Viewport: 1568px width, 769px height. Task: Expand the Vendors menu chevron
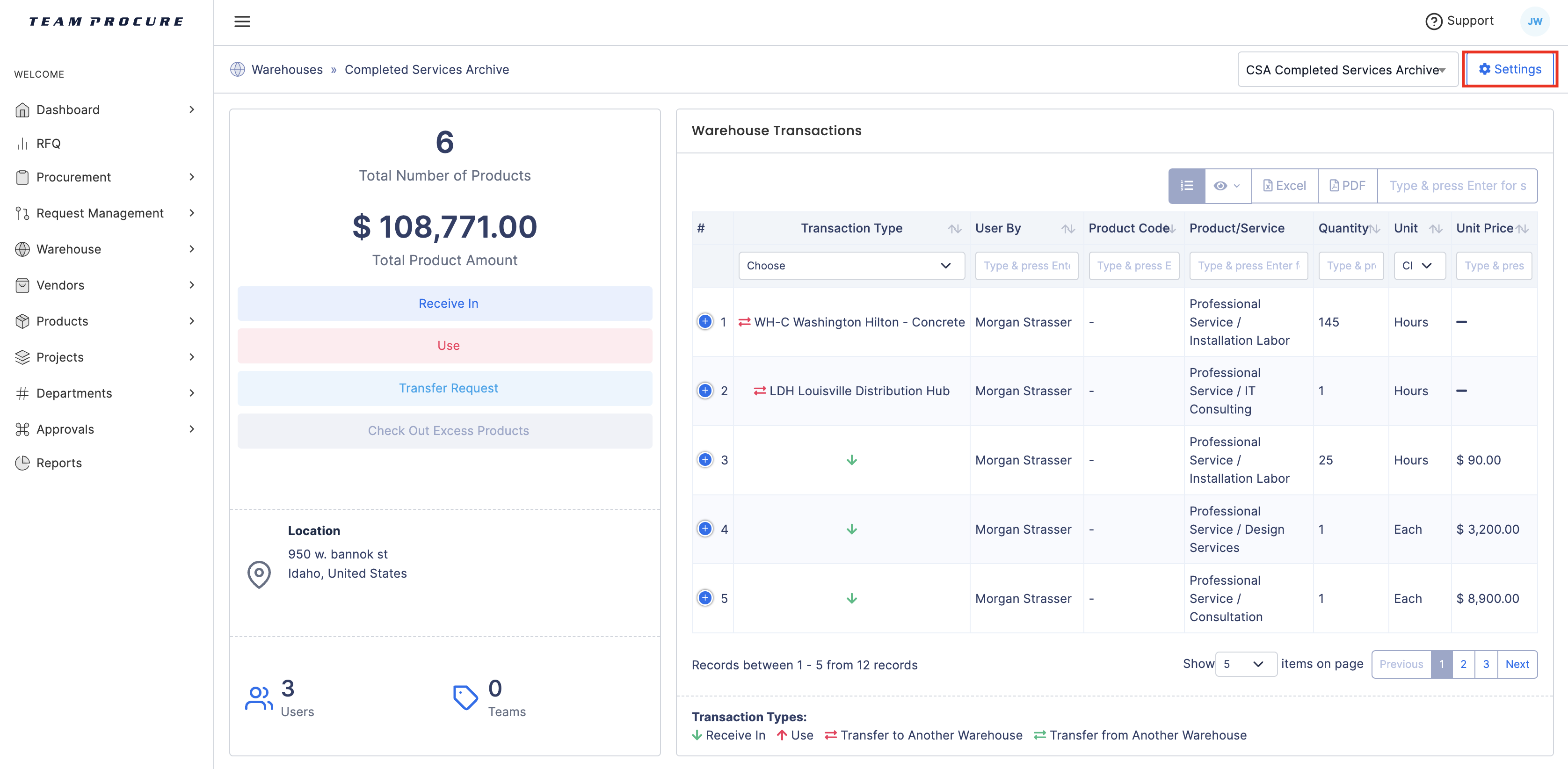[192, 285]
